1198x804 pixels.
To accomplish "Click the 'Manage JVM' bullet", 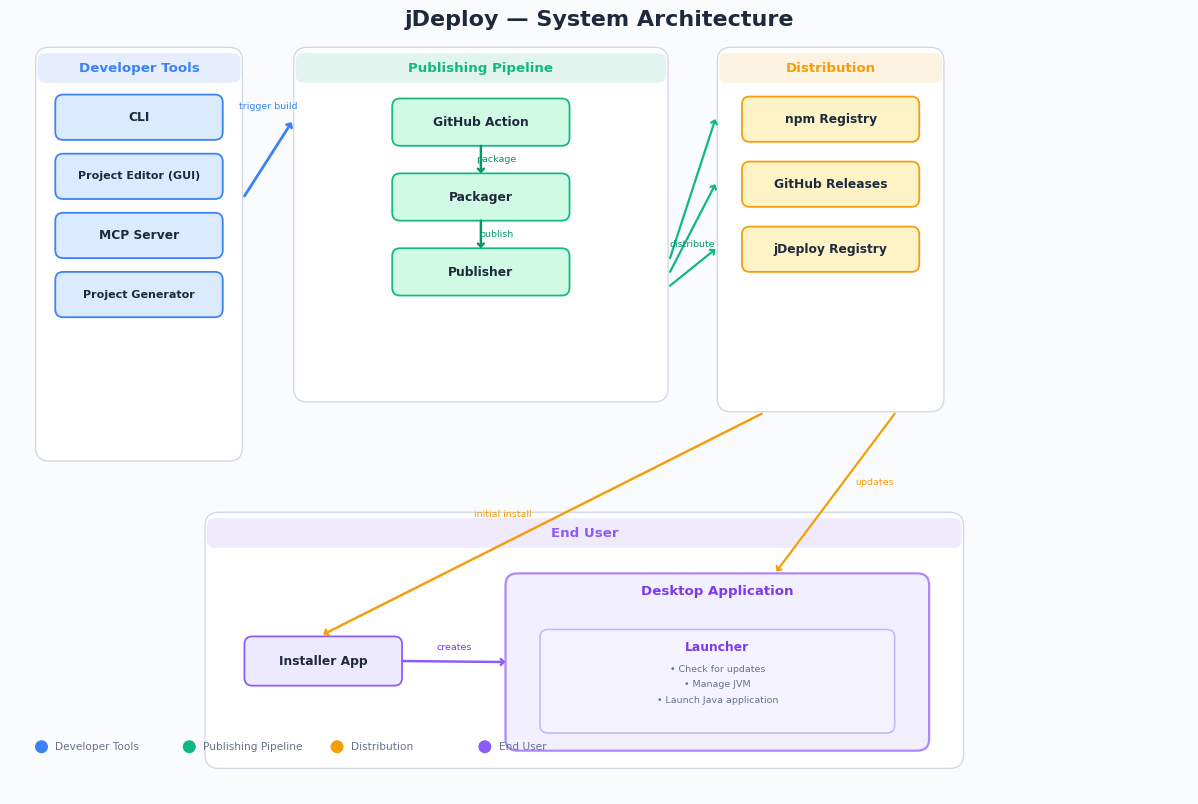I will tap(717, 684).
